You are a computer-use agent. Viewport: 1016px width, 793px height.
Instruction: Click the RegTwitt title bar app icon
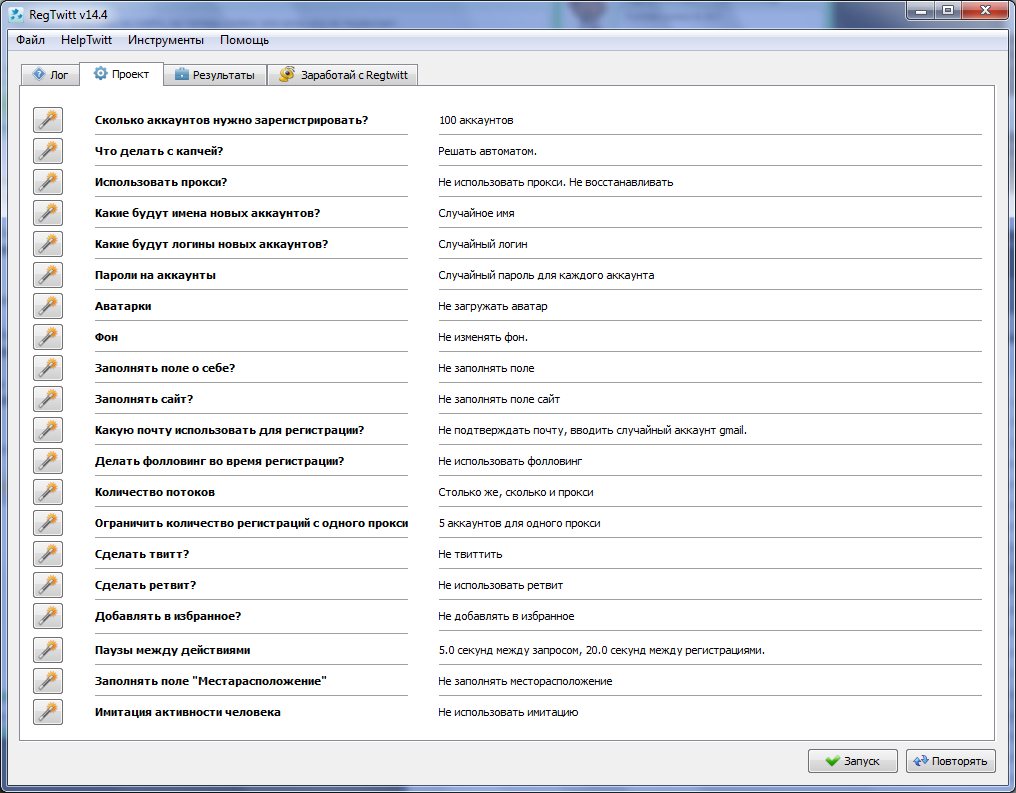coord(16,14)
